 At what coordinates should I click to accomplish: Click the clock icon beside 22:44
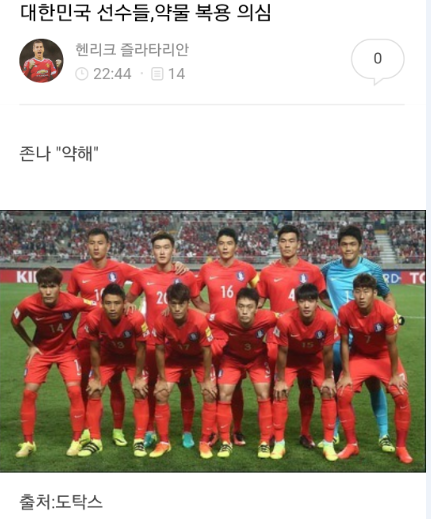coord(82,74)
